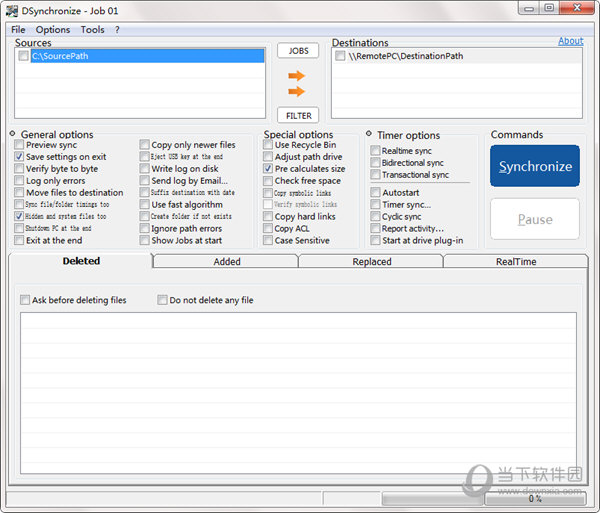Click the Pause button
Image resolution: width=600 pixels, height=513 pixels.
point(535,219)
